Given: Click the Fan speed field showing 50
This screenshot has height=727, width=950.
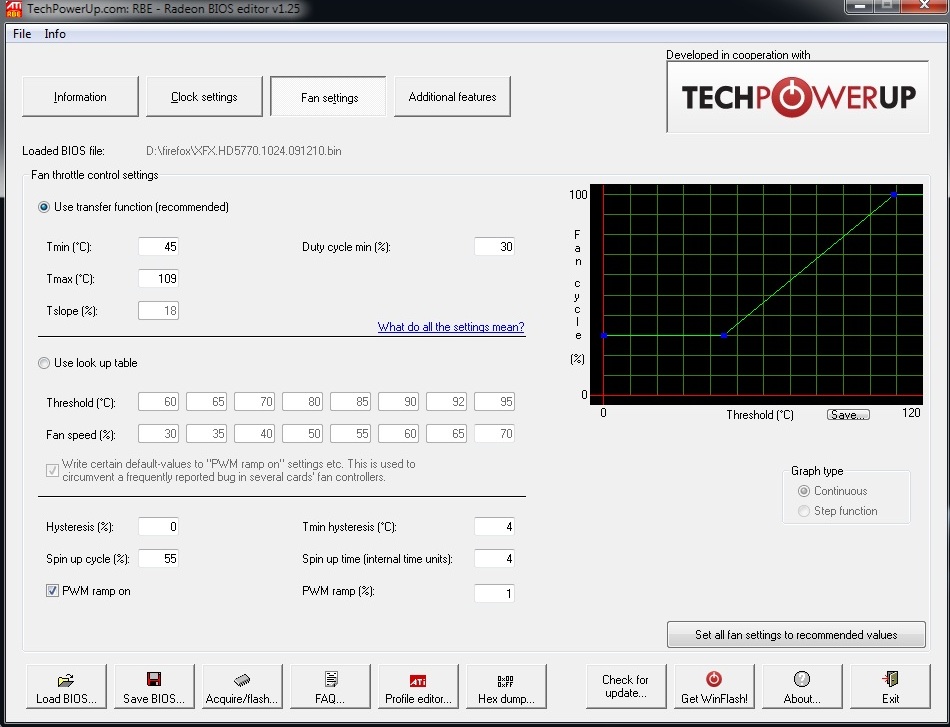Looking at the screenshot, I should 302,434.
